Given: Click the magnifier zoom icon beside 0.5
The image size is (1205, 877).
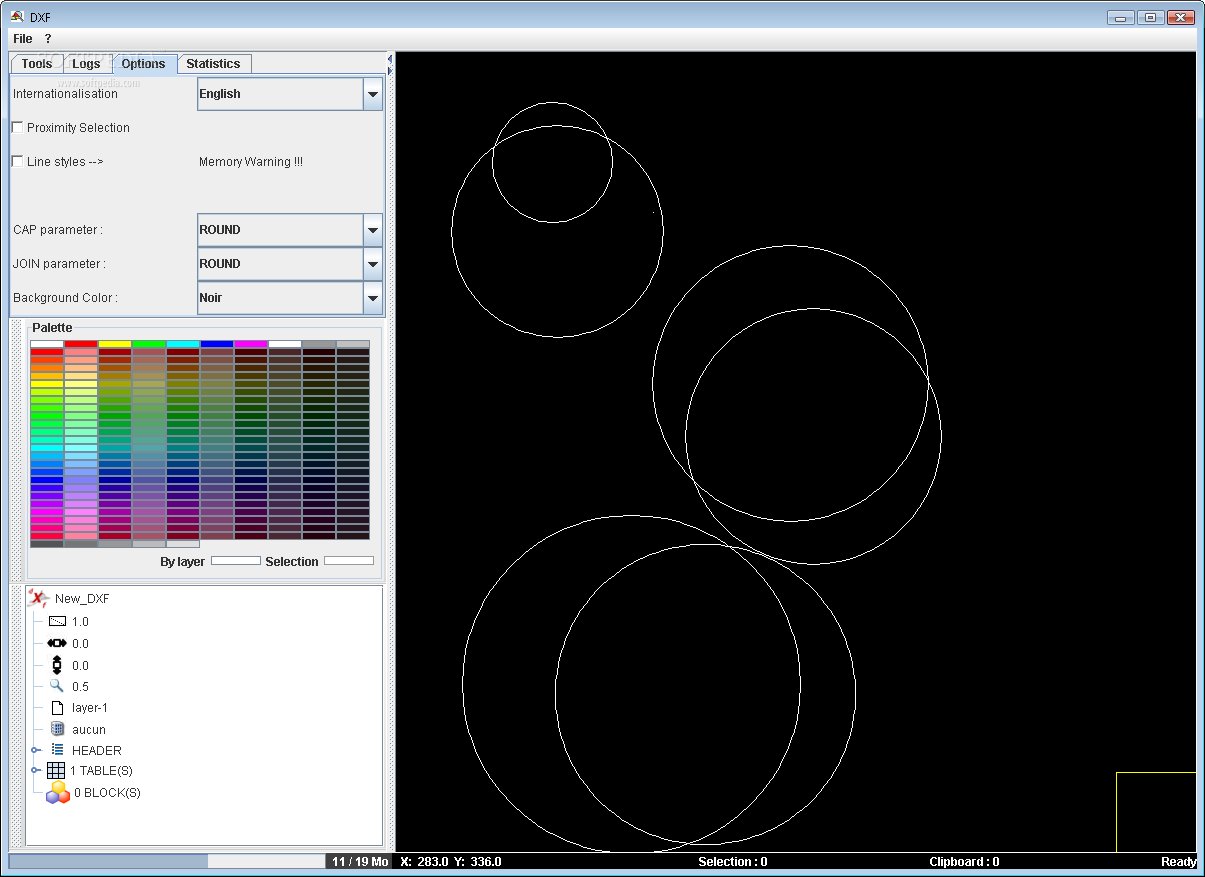Looking at the screenshot, I should (x=57, y=686).
